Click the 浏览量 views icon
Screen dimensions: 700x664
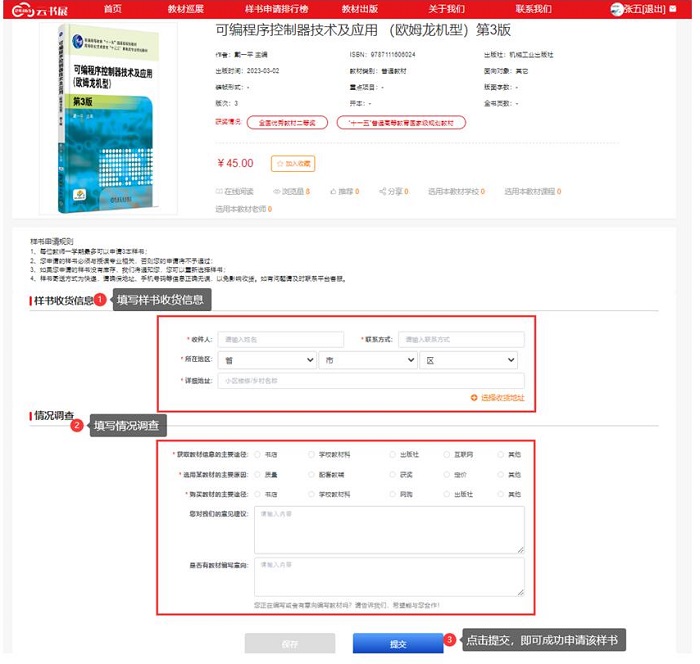pyautogui.click(x=276, y=190)
